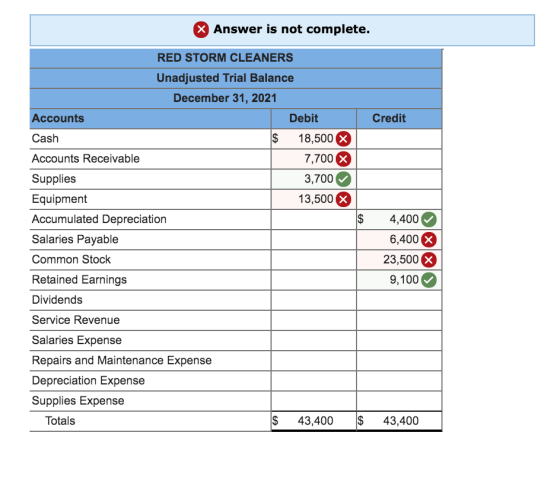Click the credit total 43,400
This screenshot has height=477, width=560.
click(x=401, y=421)
